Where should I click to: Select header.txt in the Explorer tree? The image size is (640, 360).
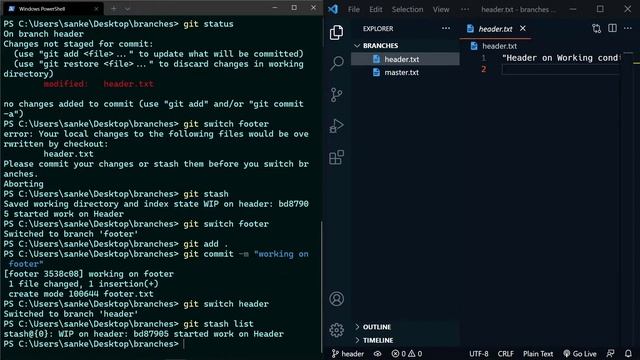[406, 59]
